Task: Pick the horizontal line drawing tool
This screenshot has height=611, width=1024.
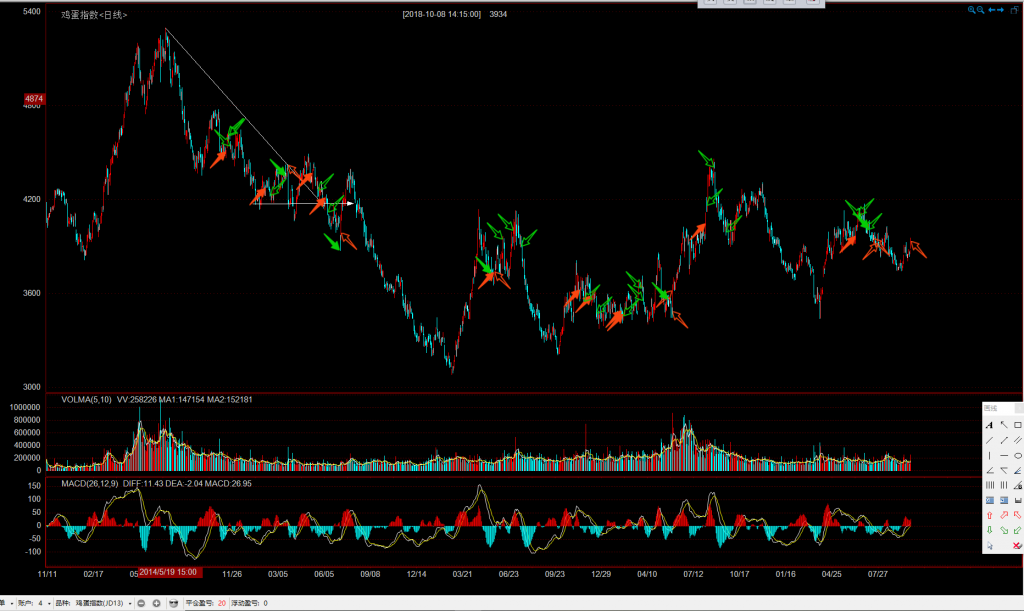Action: pyautogui.click(x=1004, y=455)
